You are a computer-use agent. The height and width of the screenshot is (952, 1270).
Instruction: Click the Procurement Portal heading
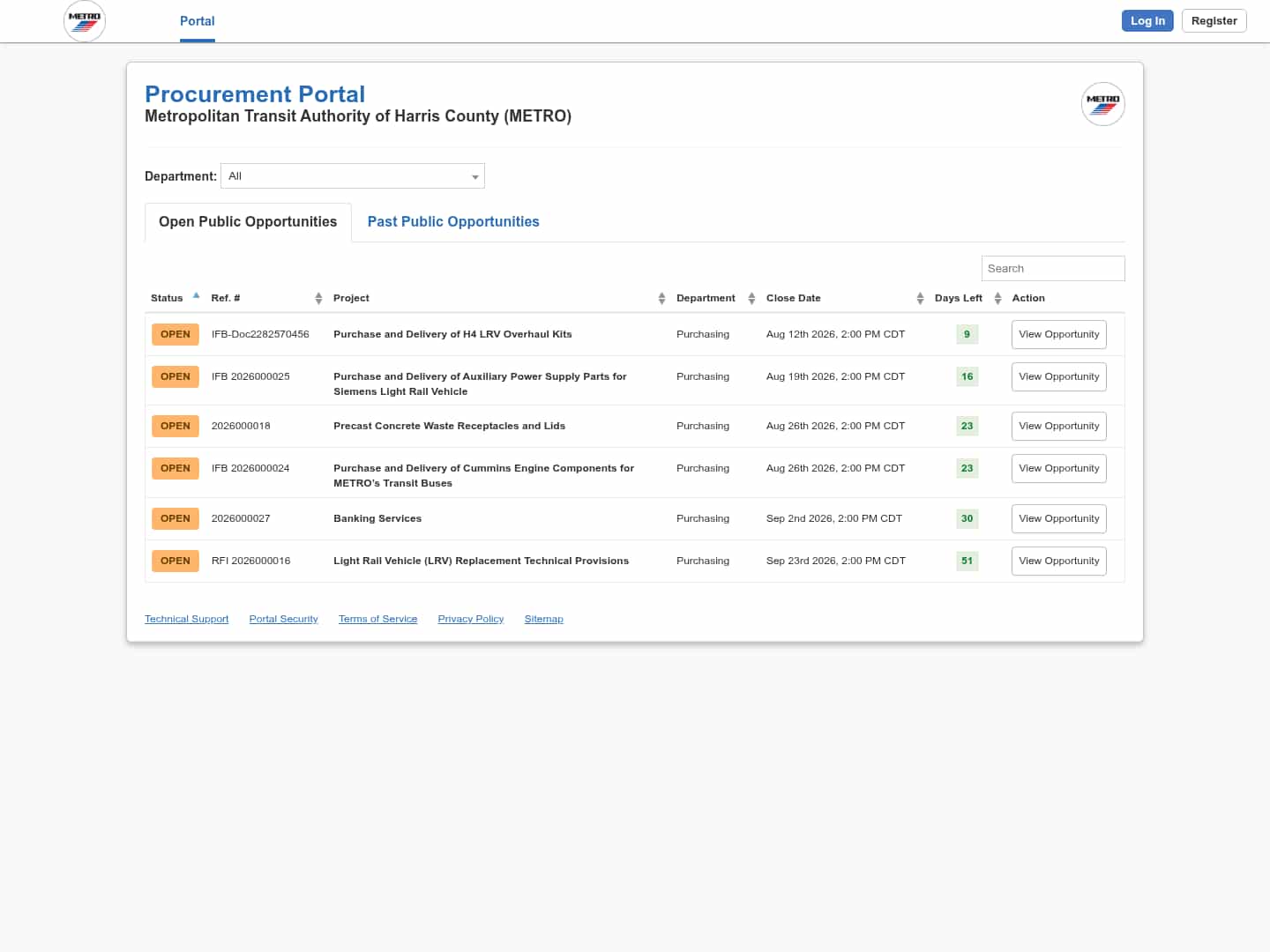(255, 94)
